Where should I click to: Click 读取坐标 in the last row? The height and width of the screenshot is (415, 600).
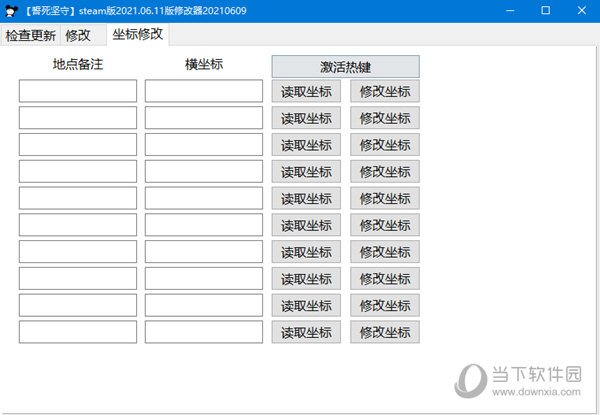pos(306,332)
